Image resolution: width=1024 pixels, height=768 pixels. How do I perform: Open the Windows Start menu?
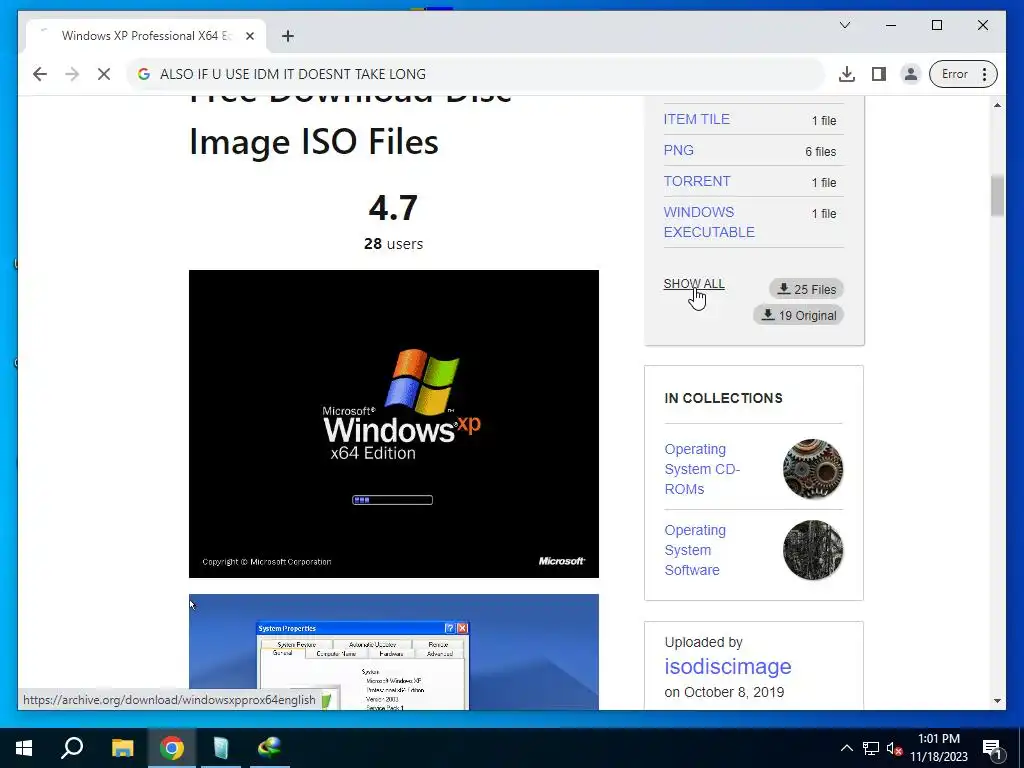tap(24, 748)
